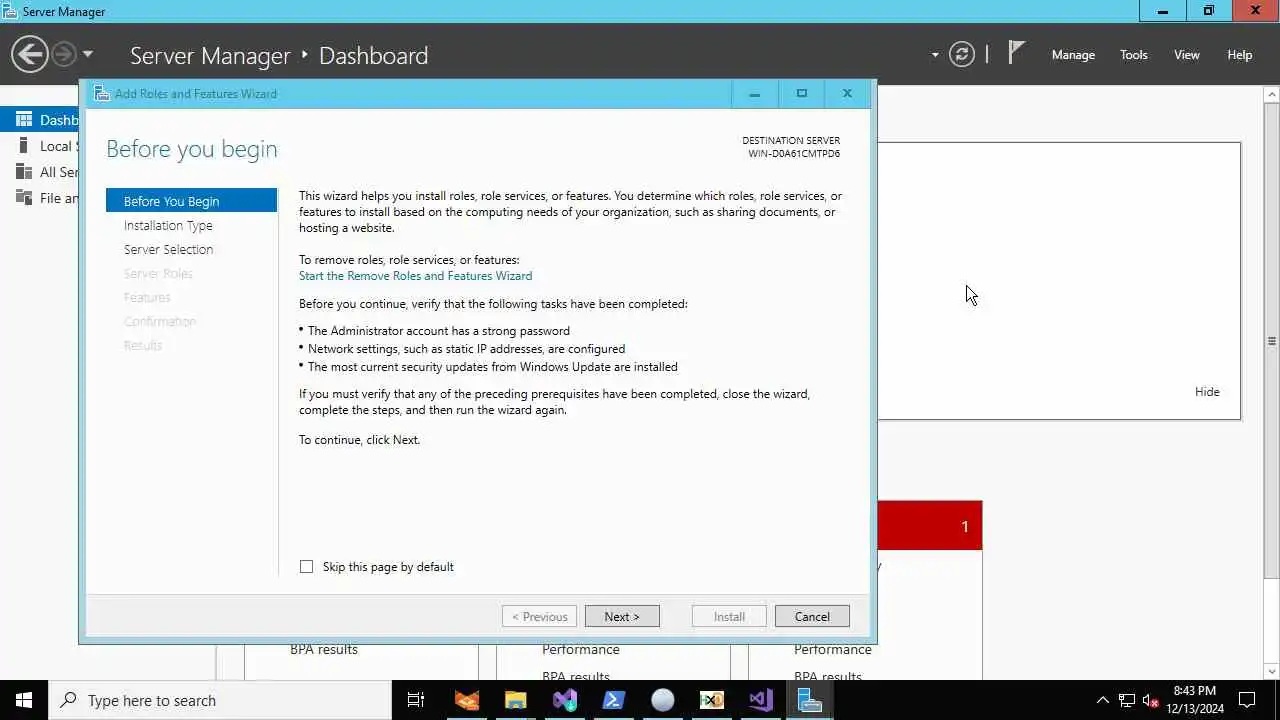Open BPA results under left role tile

(324, 650)
